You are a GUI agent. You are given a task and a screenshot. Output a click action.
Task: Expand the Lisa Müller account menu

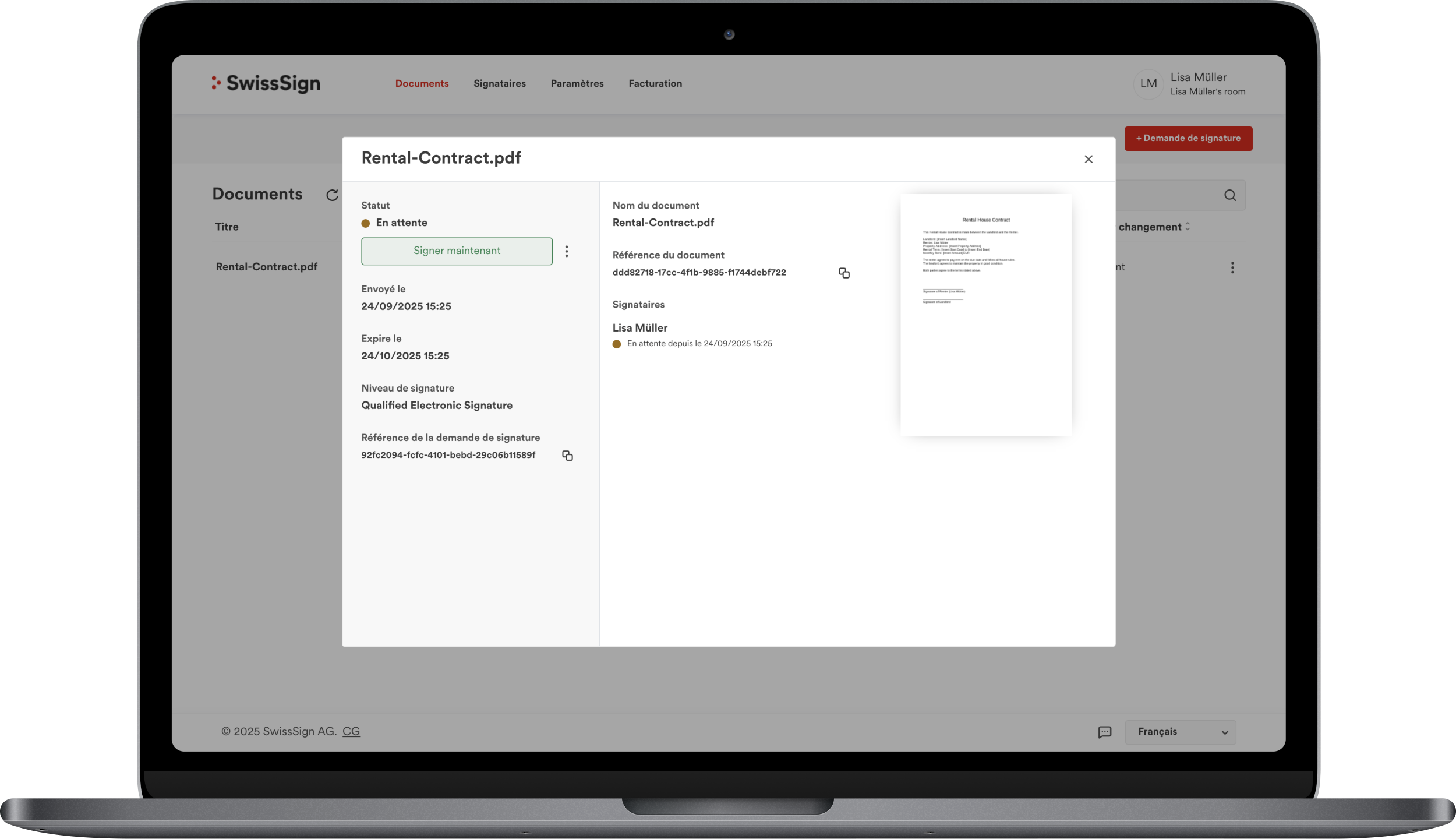coord(1207,84)
